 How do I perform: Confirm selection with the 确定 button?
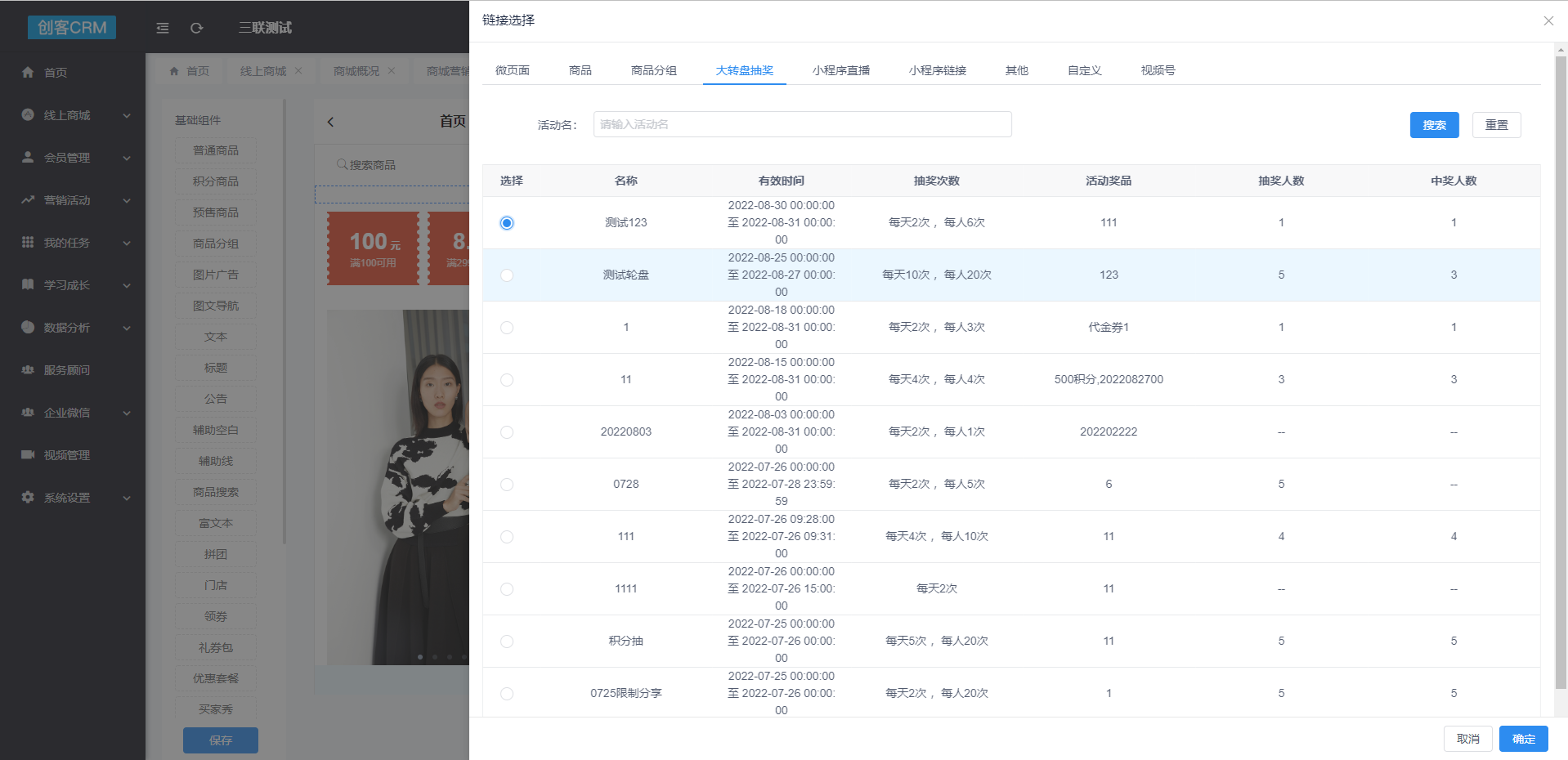tap(1524, 739)
